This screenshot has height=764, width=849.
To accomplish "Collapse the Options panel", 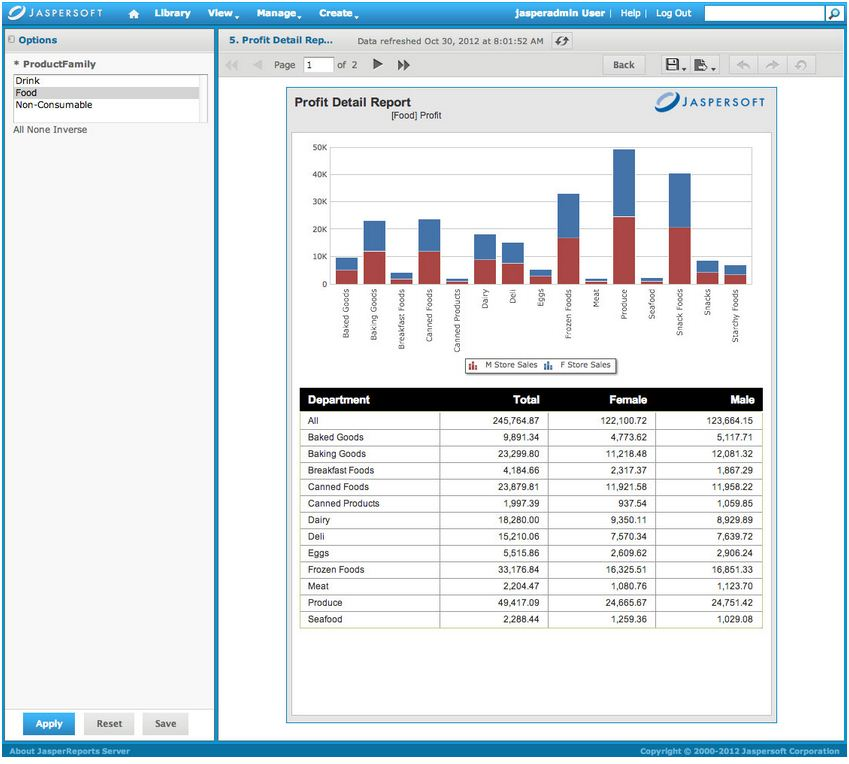I will pos(12,39).
